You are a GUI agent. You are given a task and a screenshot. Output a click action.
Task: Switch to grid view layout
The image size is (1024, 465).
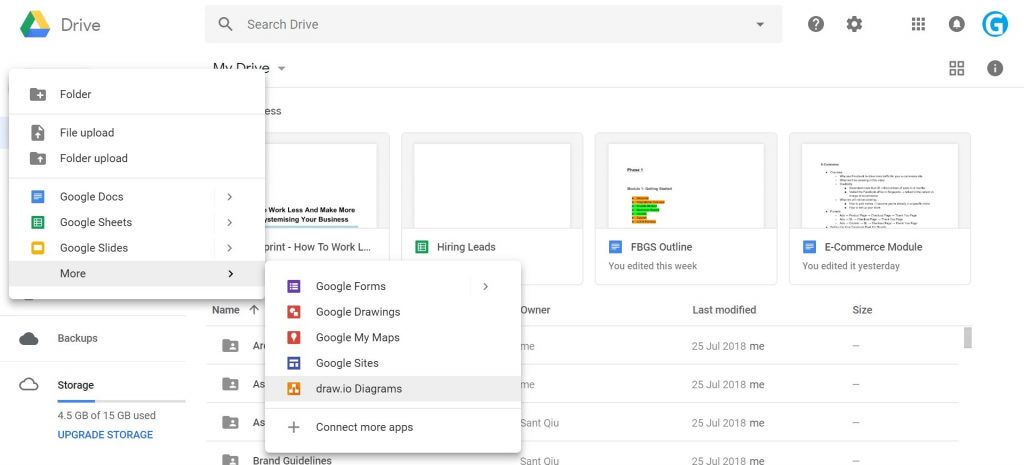coord(957,68)
